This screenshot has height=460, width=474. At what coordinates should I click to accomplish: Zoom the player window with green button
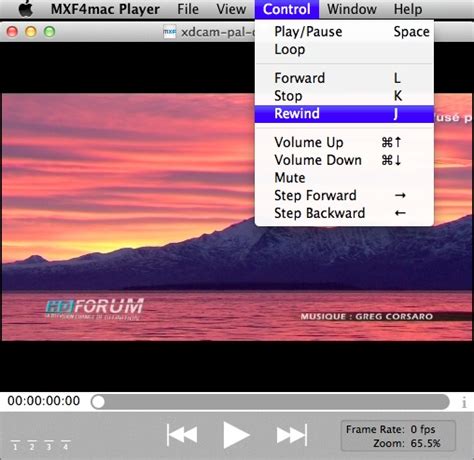click(x=49, y=32)
